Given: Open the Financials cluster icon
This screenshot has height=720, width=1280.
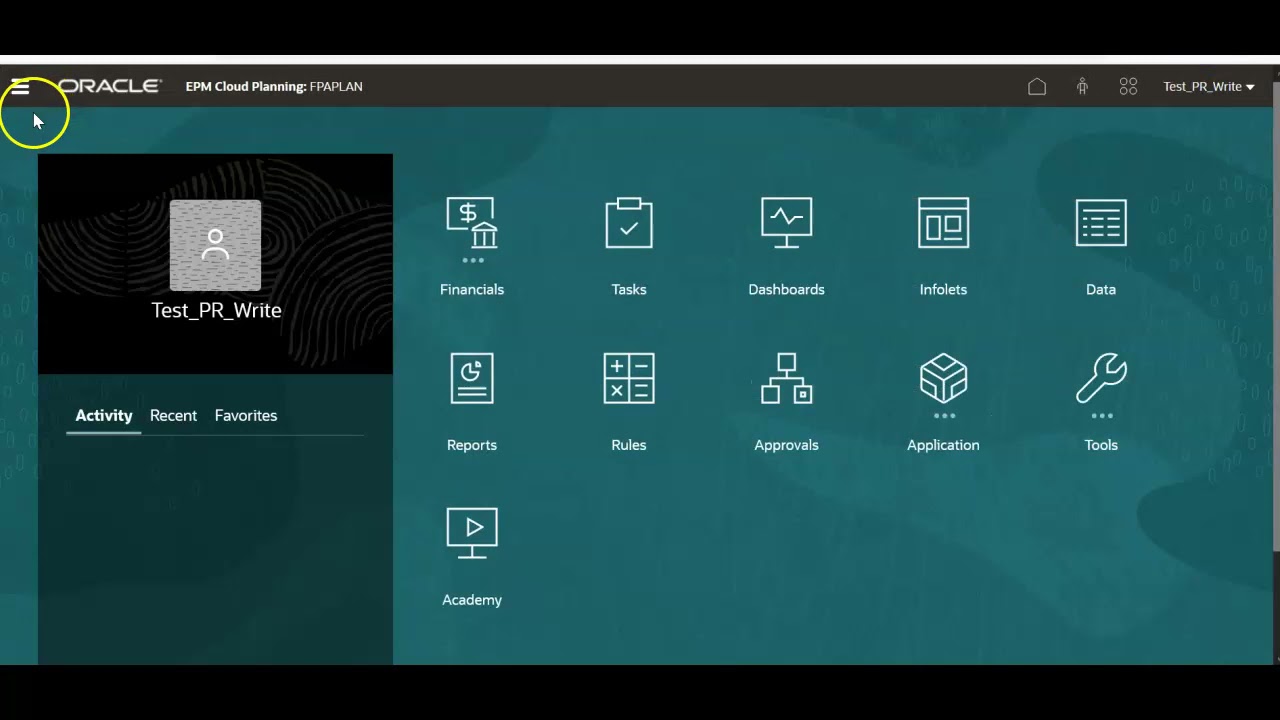Looking at the screenshot, I should pos(472,222).
